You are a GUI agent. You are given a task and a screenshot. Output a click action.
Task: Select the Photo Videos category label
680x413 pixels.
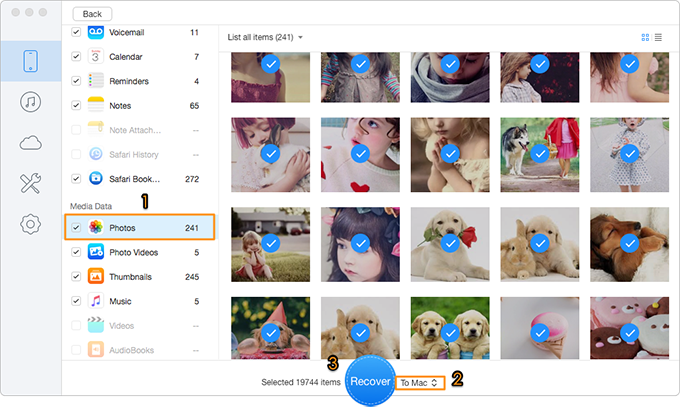(134, 252)
